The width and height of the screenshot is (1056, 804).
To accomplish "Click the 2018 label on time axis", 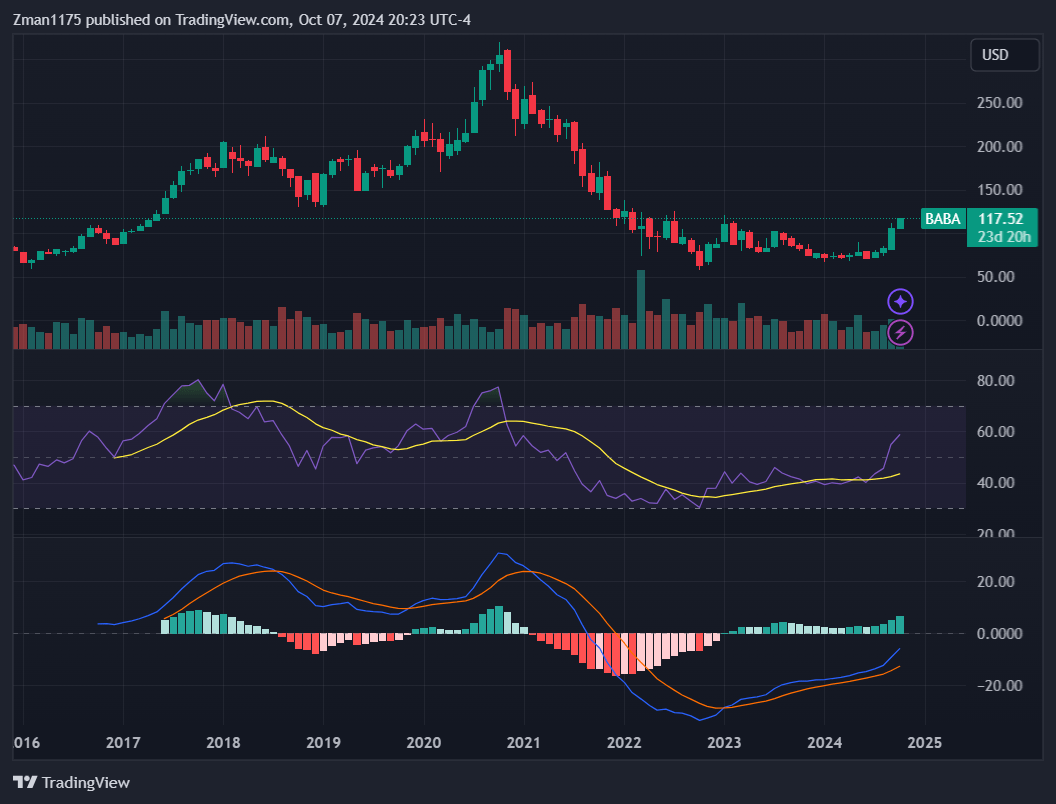I will pyautogui.click(x=223, y=743).
